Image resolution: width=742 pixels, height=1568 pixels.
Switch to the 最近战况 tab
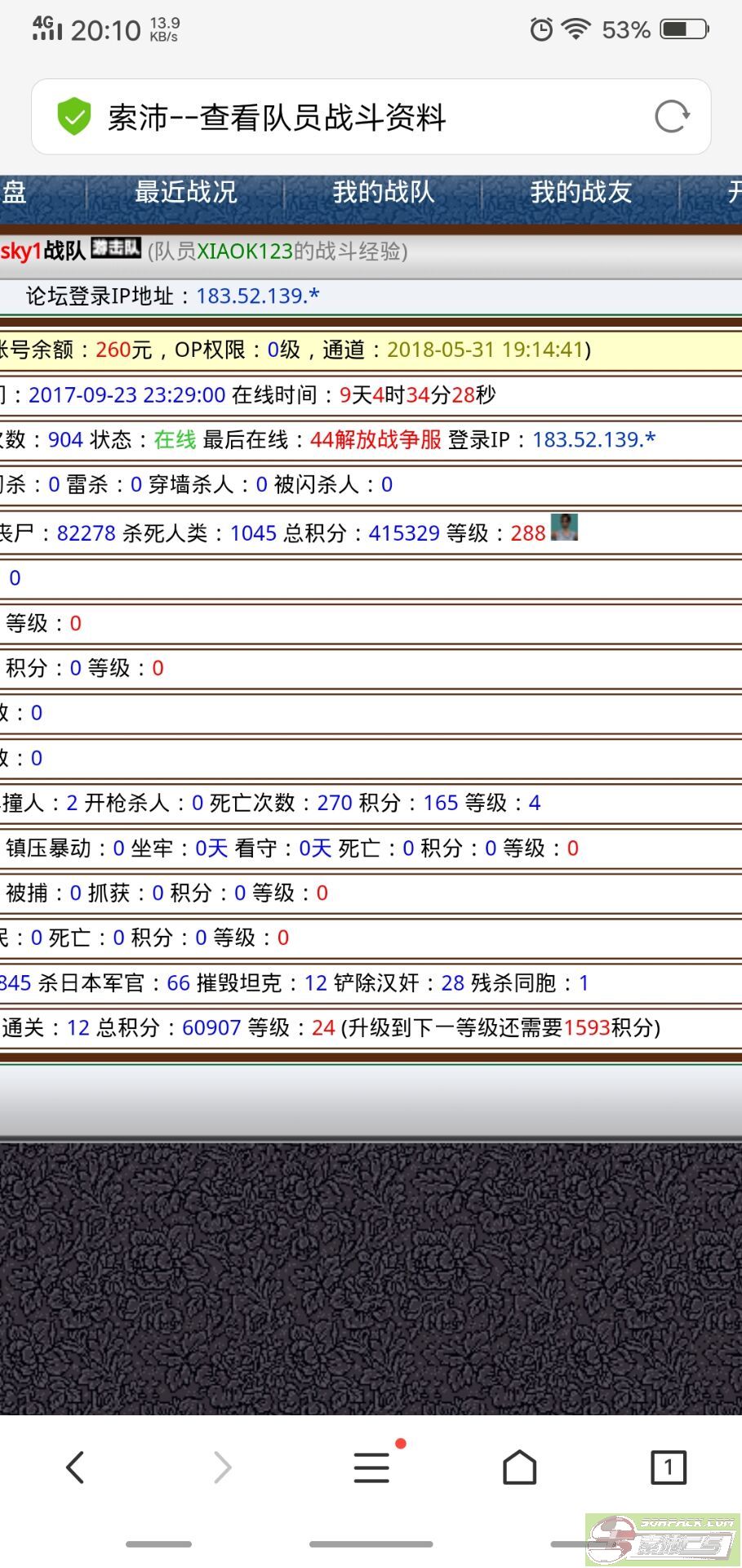[x=185, y=193]
